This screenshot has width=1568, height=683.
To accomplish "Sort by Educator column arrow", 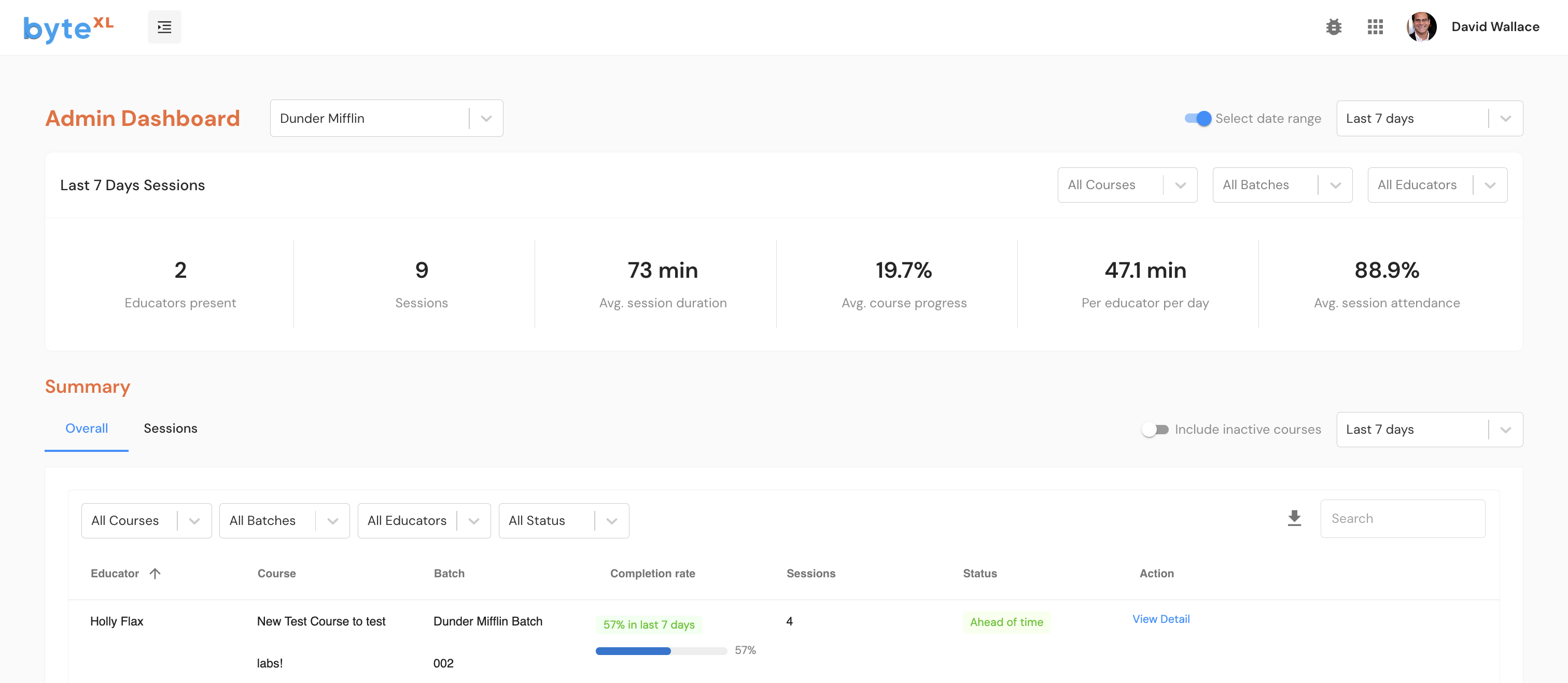I will coord(155,574).
